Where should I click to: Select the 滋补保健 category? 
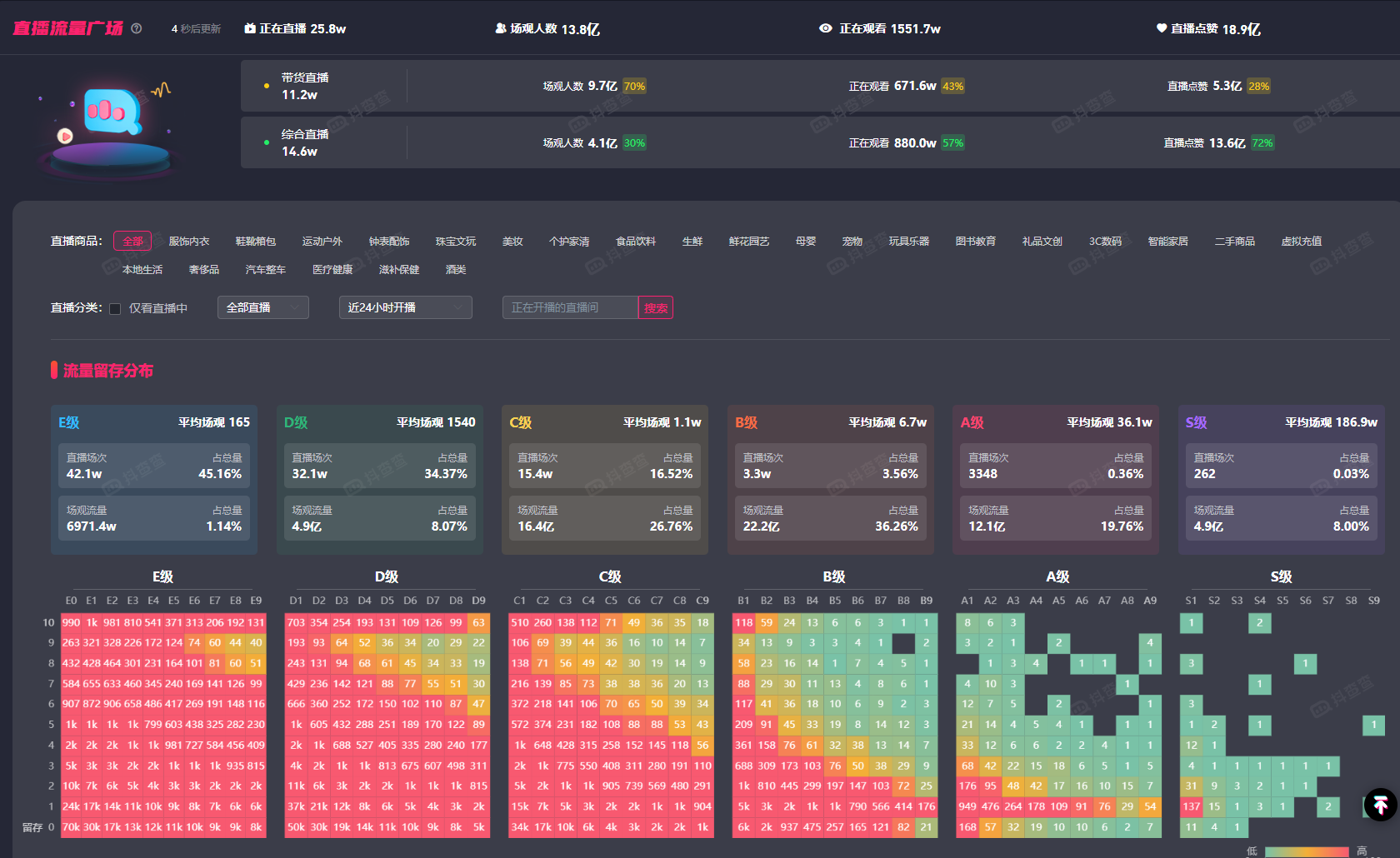coord(399,269)
